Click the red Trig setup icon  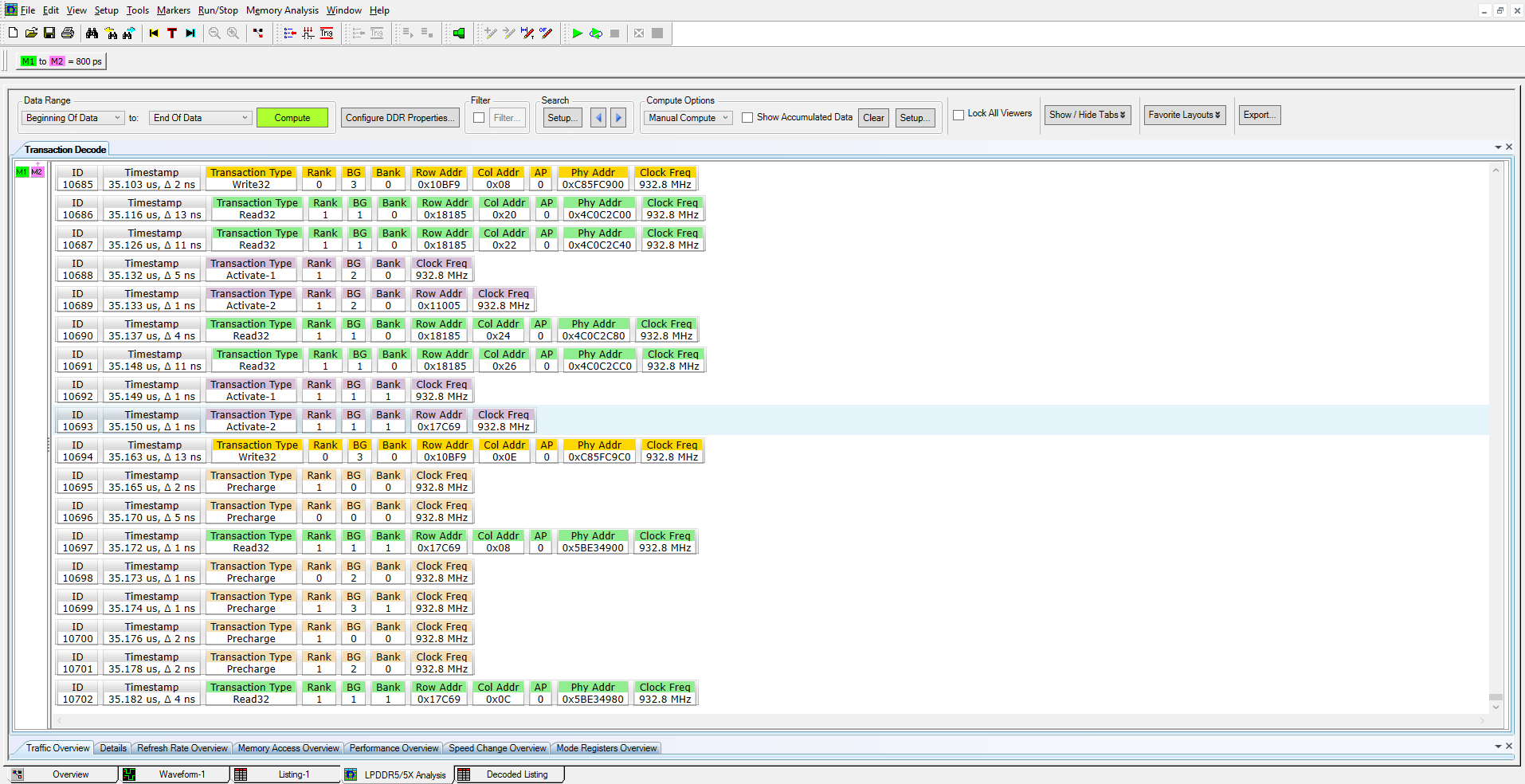pos(327,33)
